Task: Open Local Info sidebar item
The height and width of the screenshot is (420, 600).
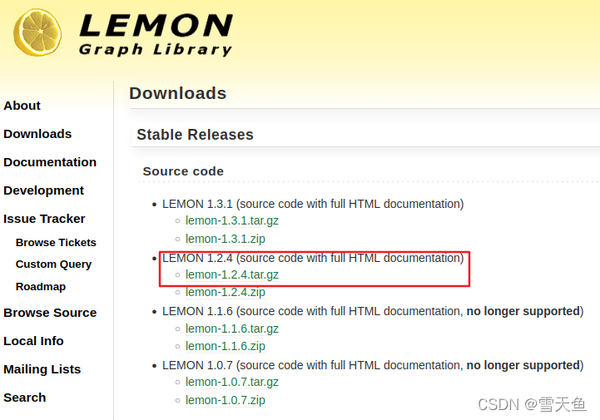Action: pyautogui.click(x=34, y=341)
